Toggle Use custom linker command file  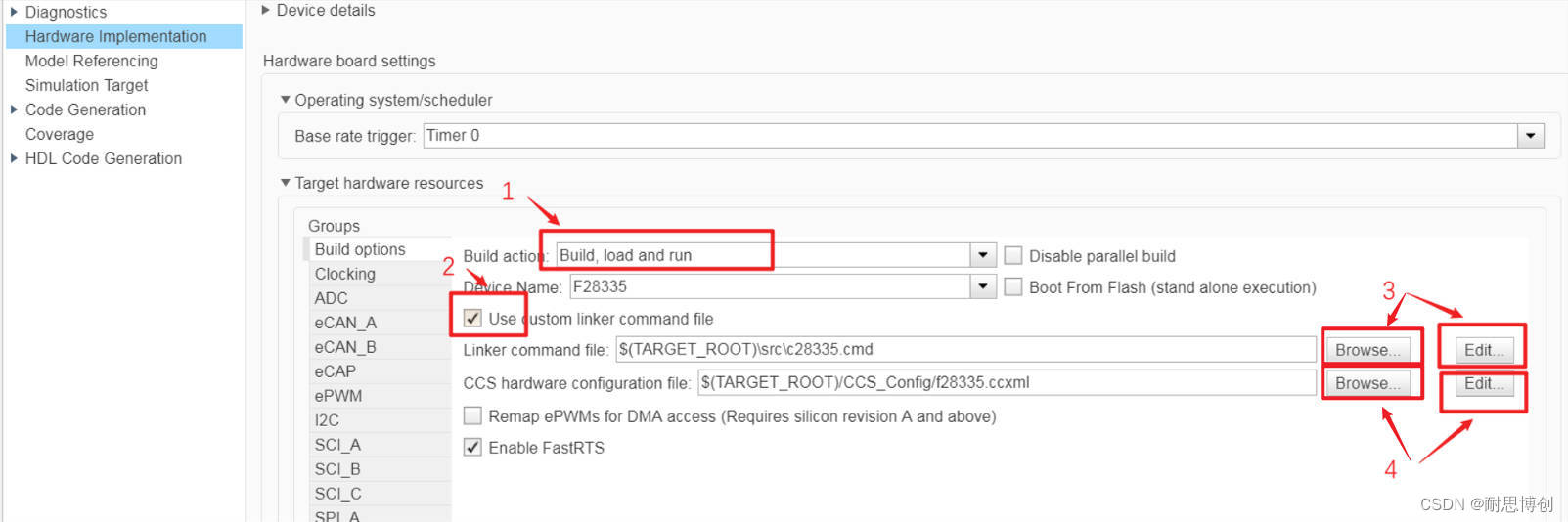point(472,318)
